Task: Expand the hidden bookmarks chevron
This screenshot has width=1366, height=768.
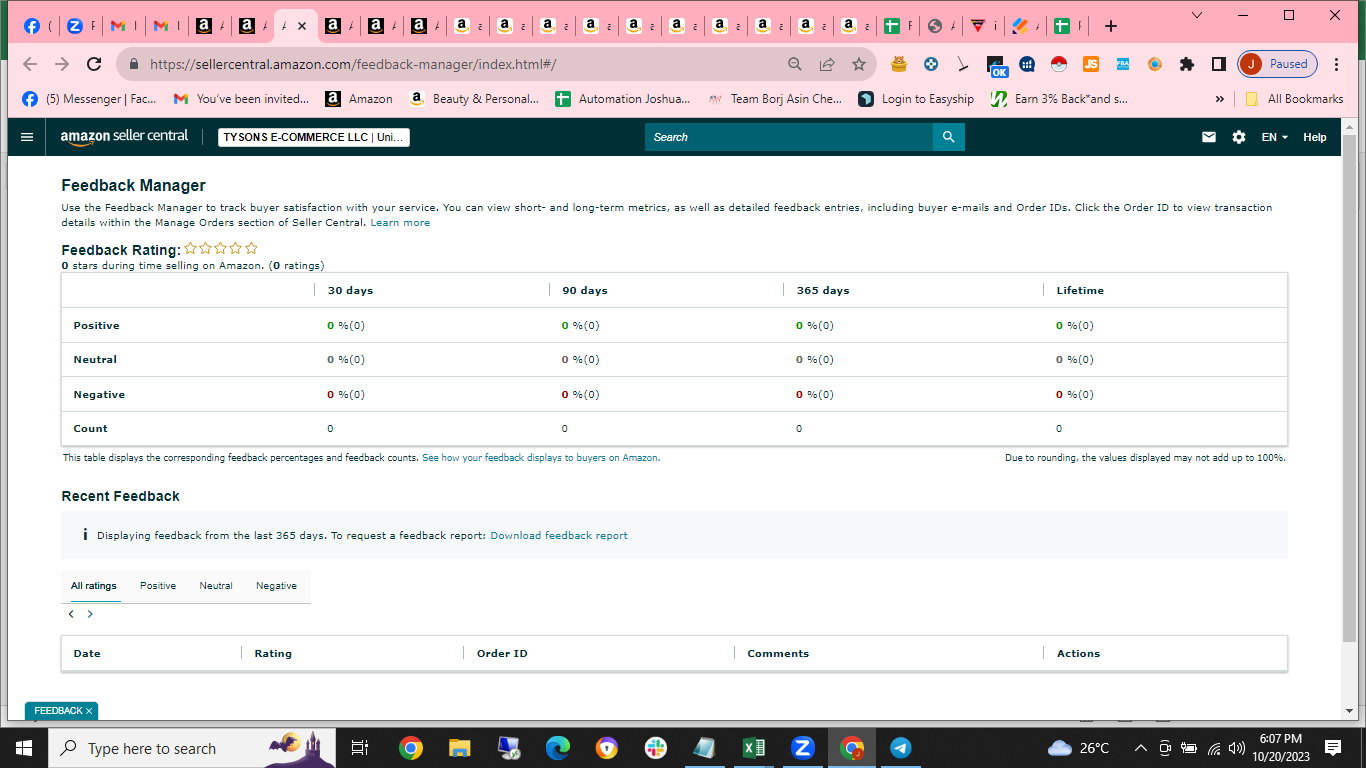Action: coord(1219,99)
